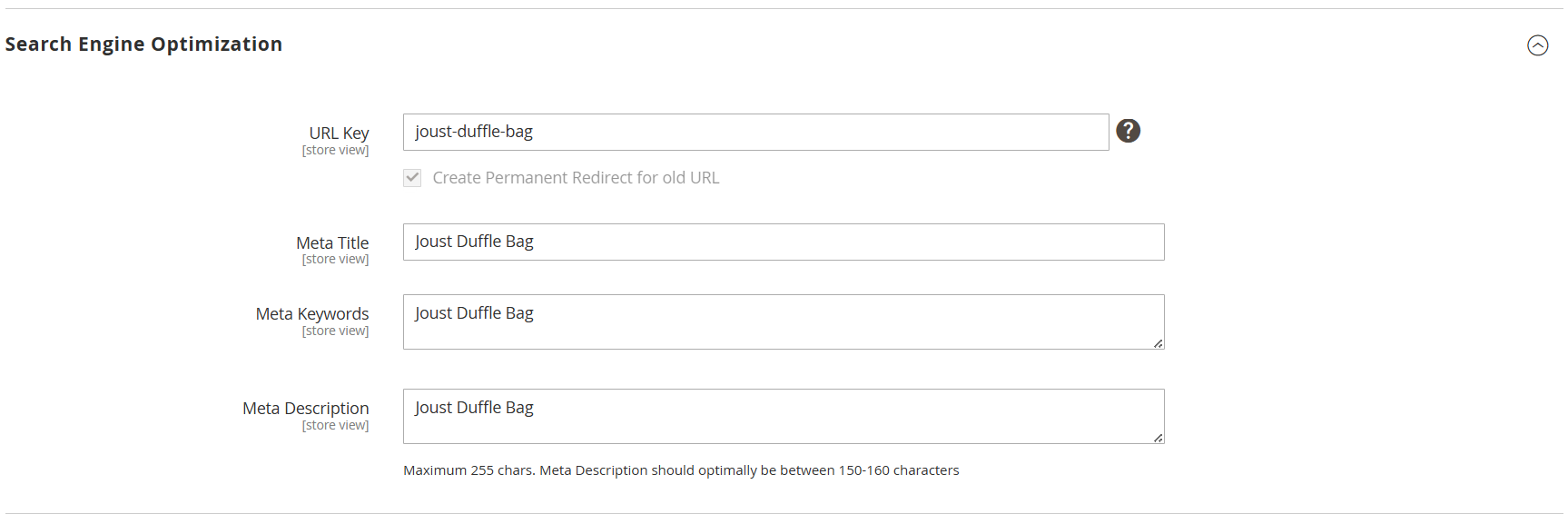Screen dimensions: 1568x514
Task: Focus the URL Key input field
Action: tap(755, 133)
